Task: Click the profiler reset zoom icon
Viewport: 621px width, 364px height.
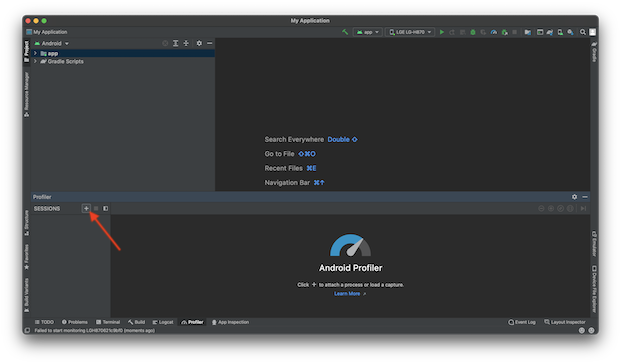Action: pos(560,208)
